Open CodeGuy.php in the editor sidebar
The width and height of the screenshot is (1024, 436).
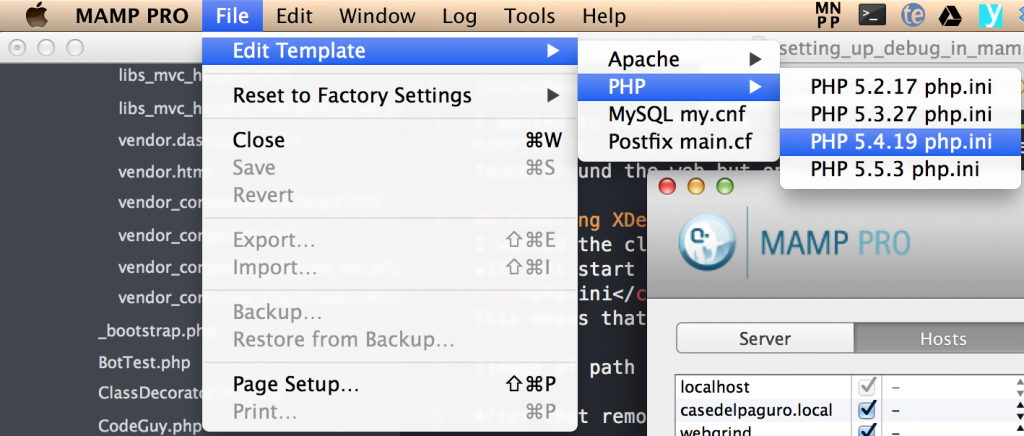[x=151, y=426]
